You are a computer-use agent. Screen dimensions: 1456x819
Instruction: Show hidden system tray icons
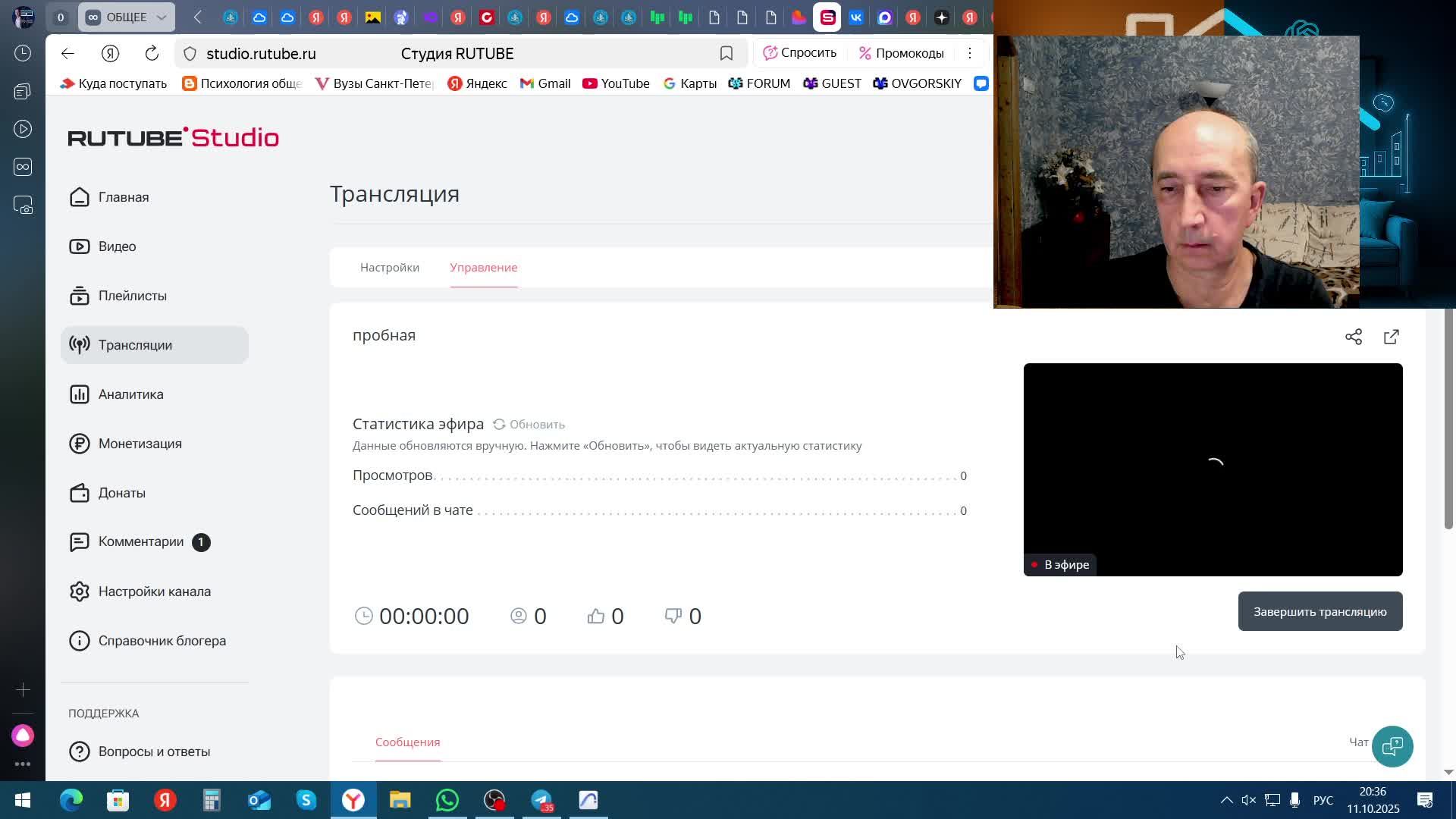(x=1226, y=801)
